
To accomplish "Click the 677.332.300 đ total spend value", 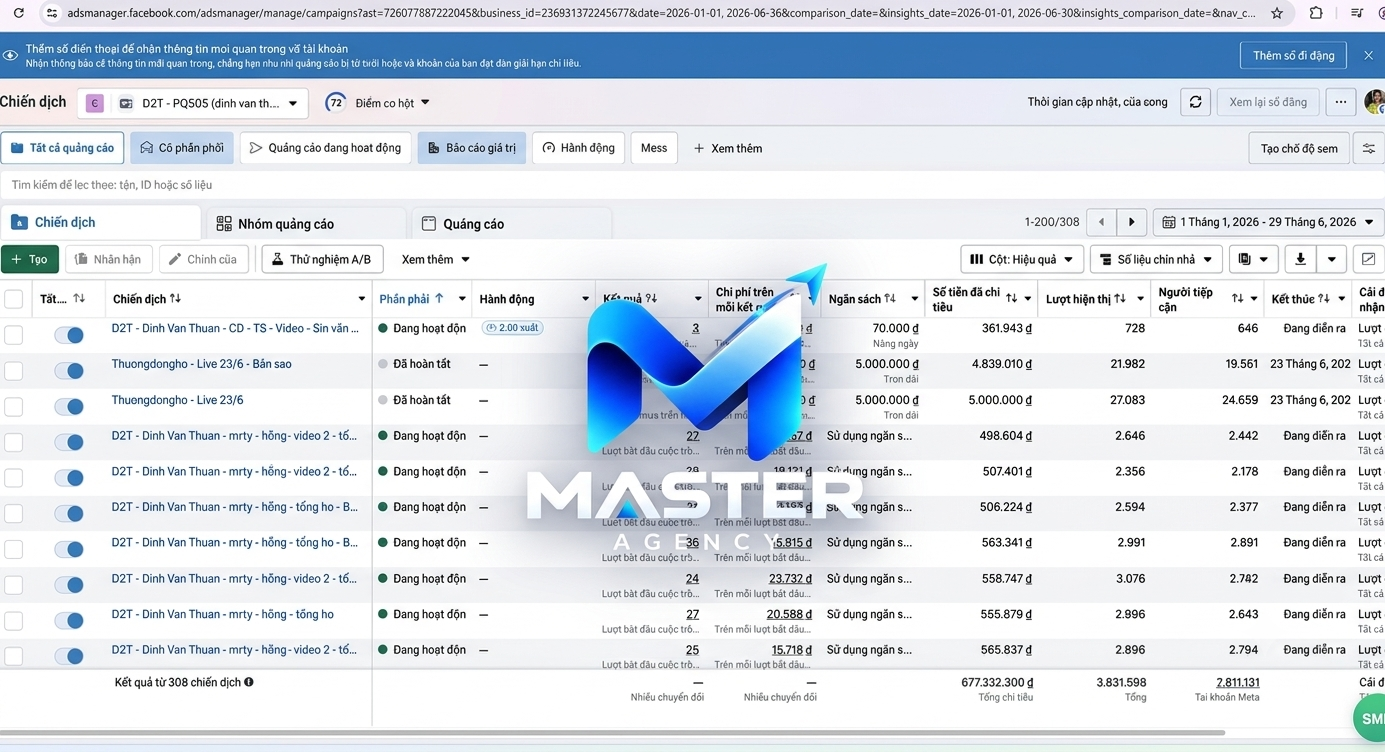I will (996, 682).
